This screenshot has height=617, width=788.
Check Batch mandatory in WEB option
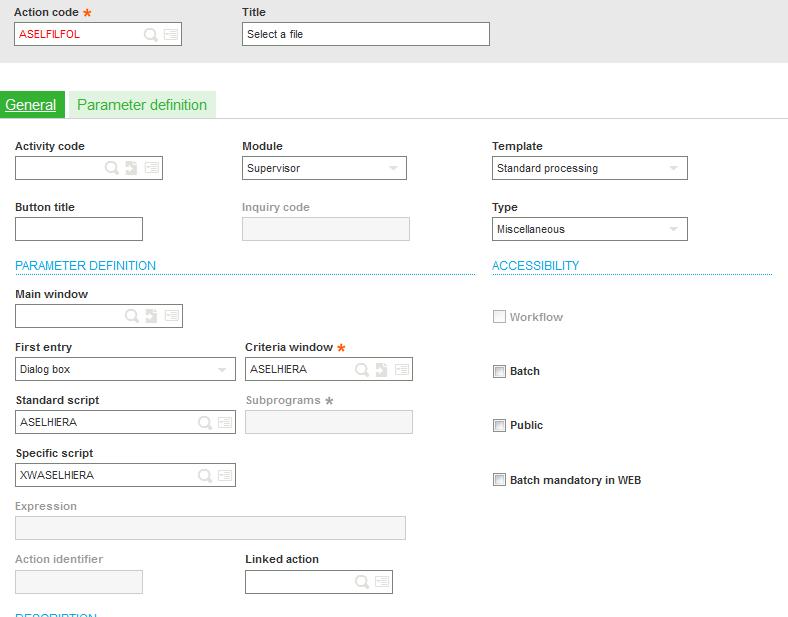point(499,480)
